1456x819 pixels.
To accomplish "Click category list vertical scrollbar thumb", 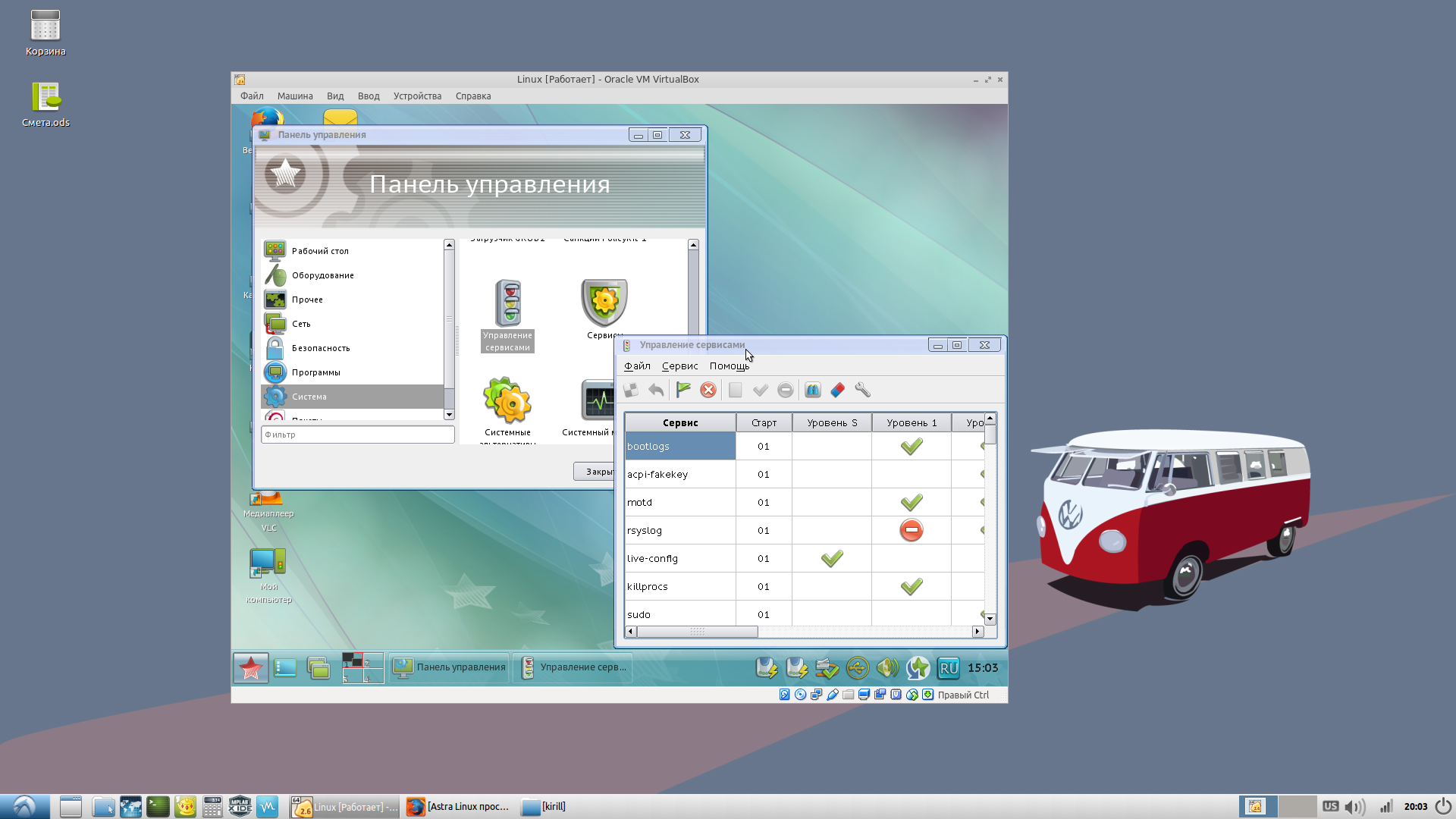I will (x=449, y=318).
